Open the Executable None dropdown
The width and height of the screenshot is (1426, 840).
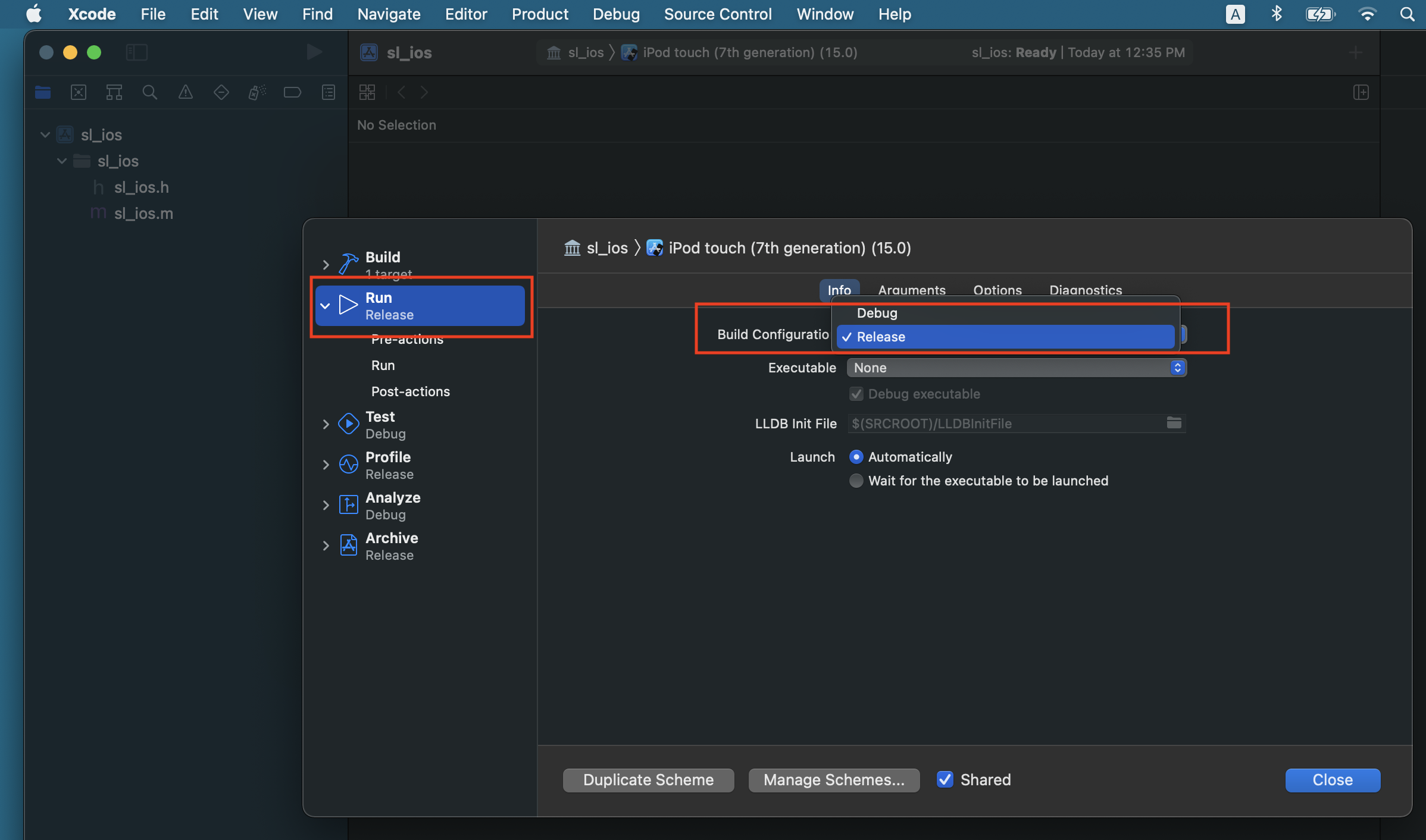pos(1016,368)
